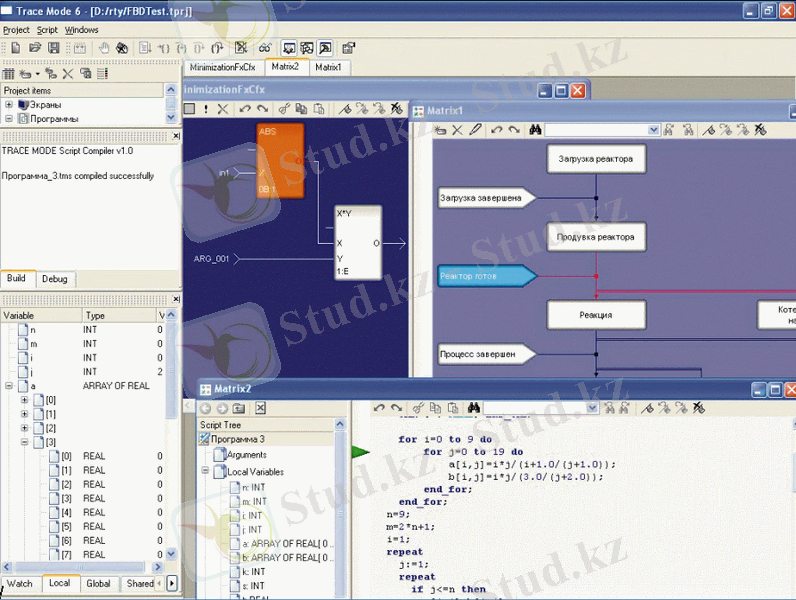Select the Global variables tab
The image size is (796, 600).
(x=98, y=583)
